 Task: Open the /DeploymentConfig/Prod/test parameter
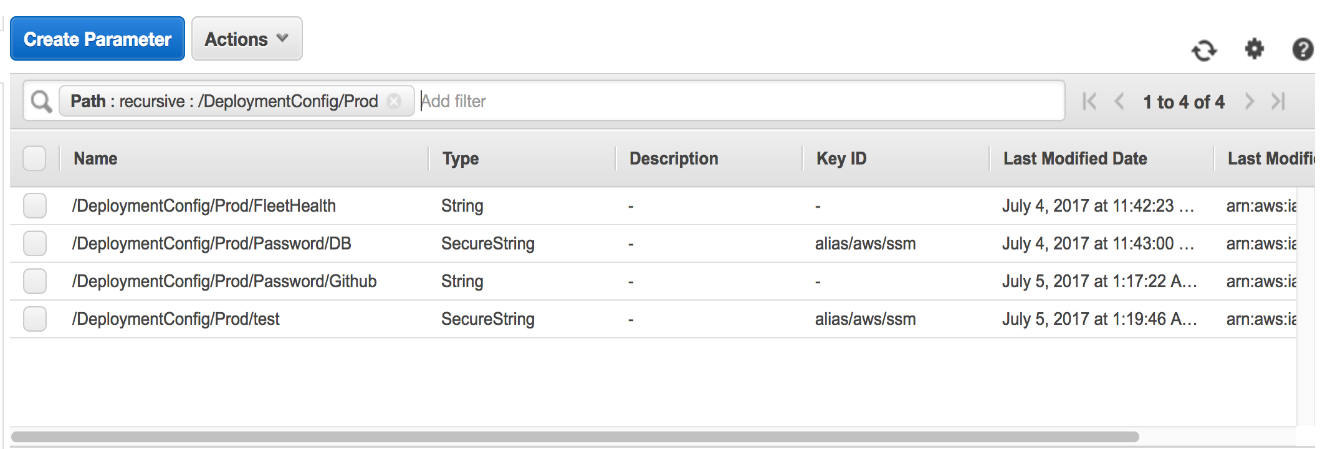point(176,319)
